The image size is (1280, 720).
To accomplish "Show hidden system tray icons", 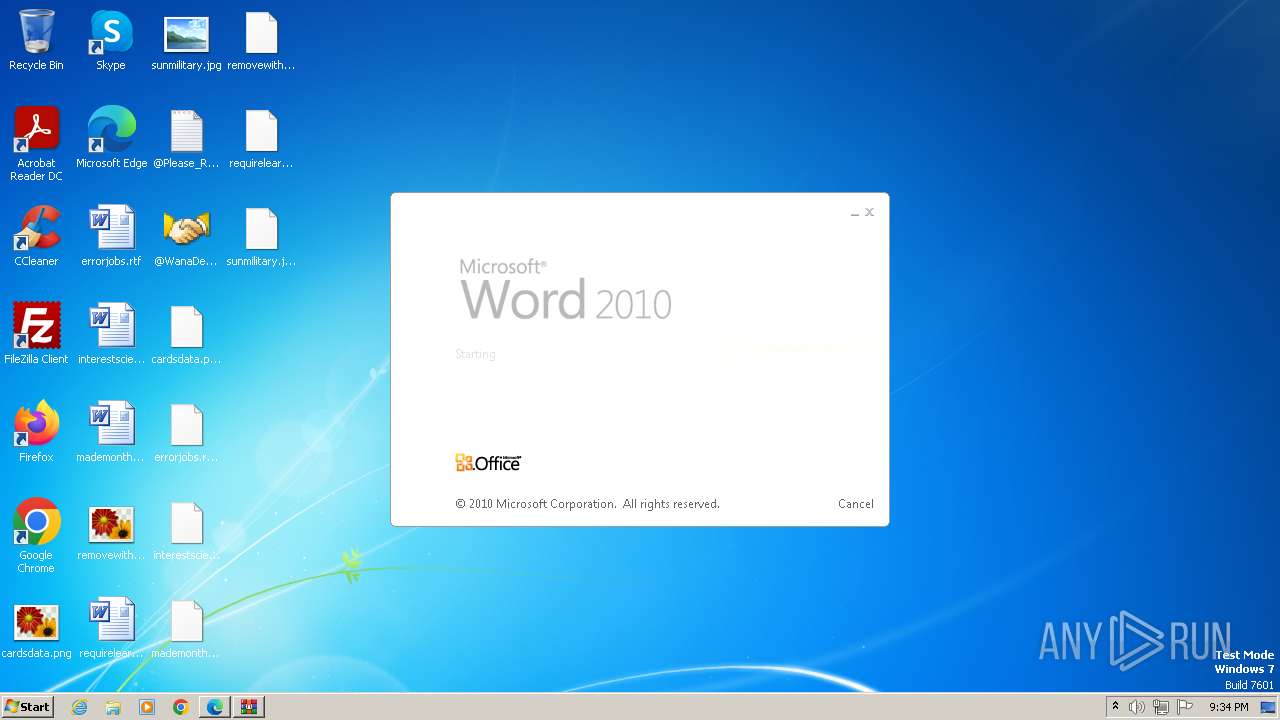I will [1115, 707].
